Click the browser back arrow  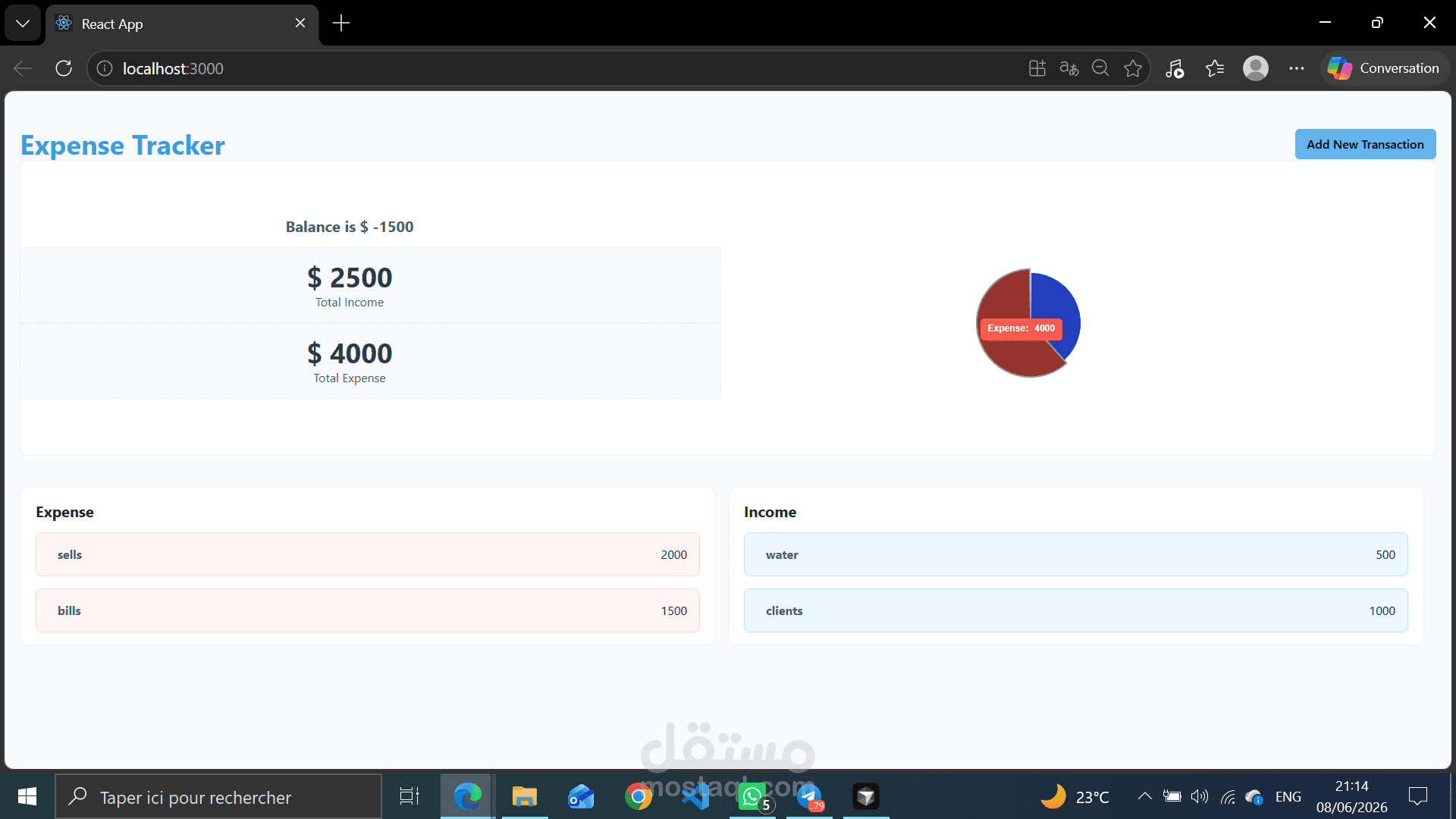(x=23, y=68)
